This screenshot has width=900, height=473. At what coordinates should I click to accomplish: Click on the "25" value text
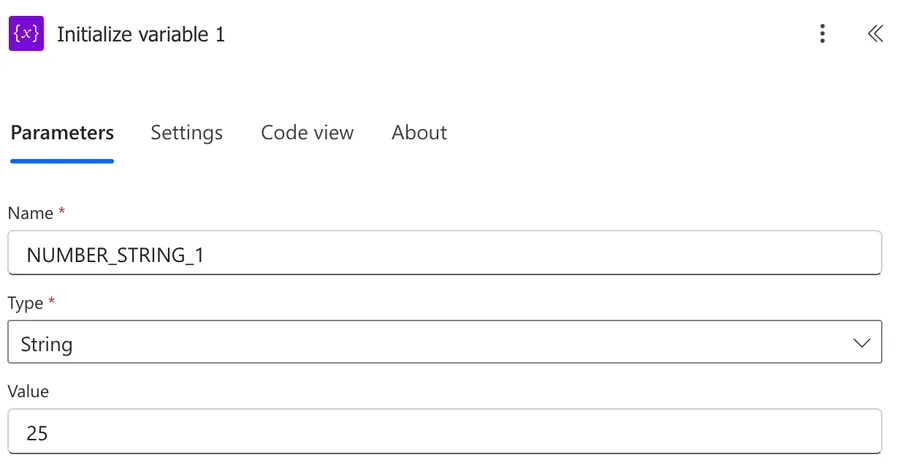(x=37, y=433)
